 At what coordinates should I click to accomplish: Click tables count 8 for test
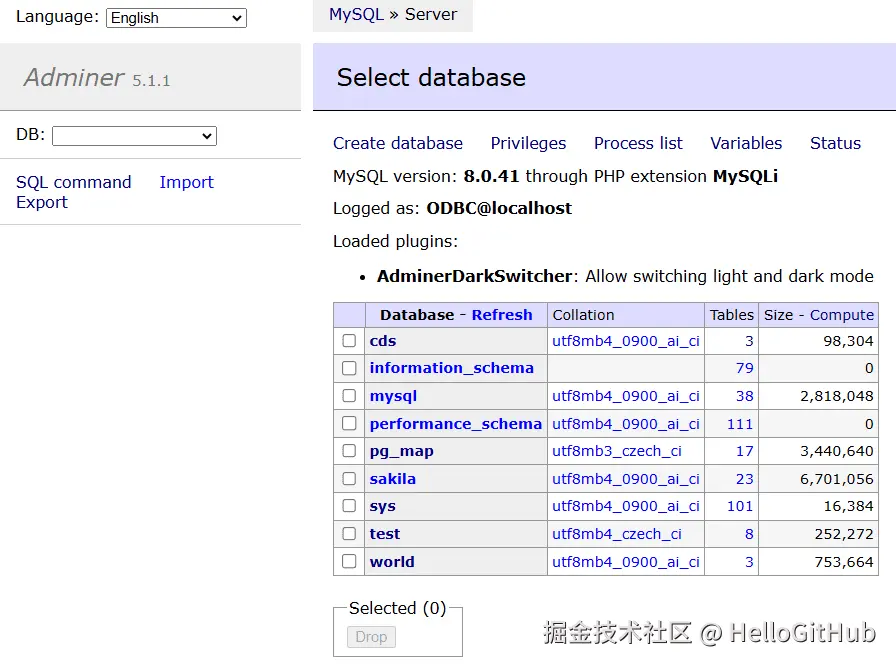click(749, 533)
